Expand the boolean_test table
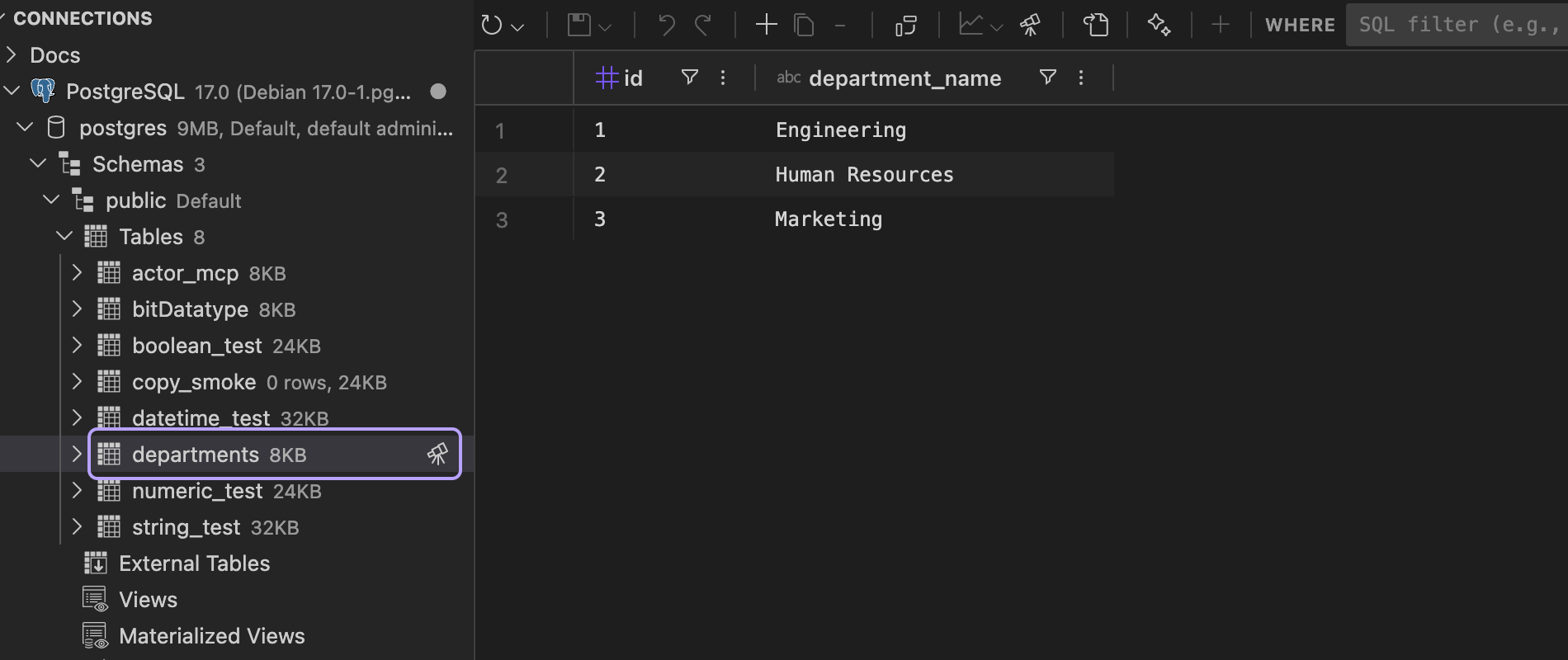Viewport: 1568px width, 660px height. pos(77,345)
